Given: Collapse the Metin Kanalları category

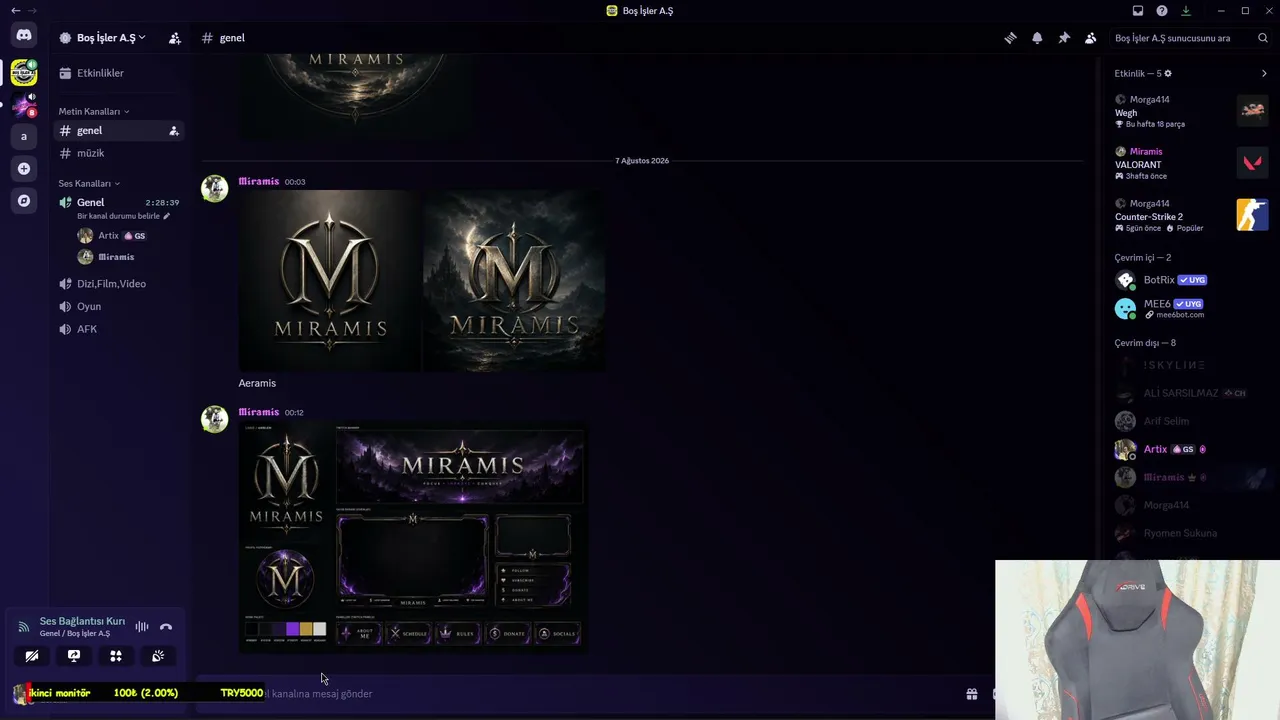Looking at the screenshot, I should (94, 112).
